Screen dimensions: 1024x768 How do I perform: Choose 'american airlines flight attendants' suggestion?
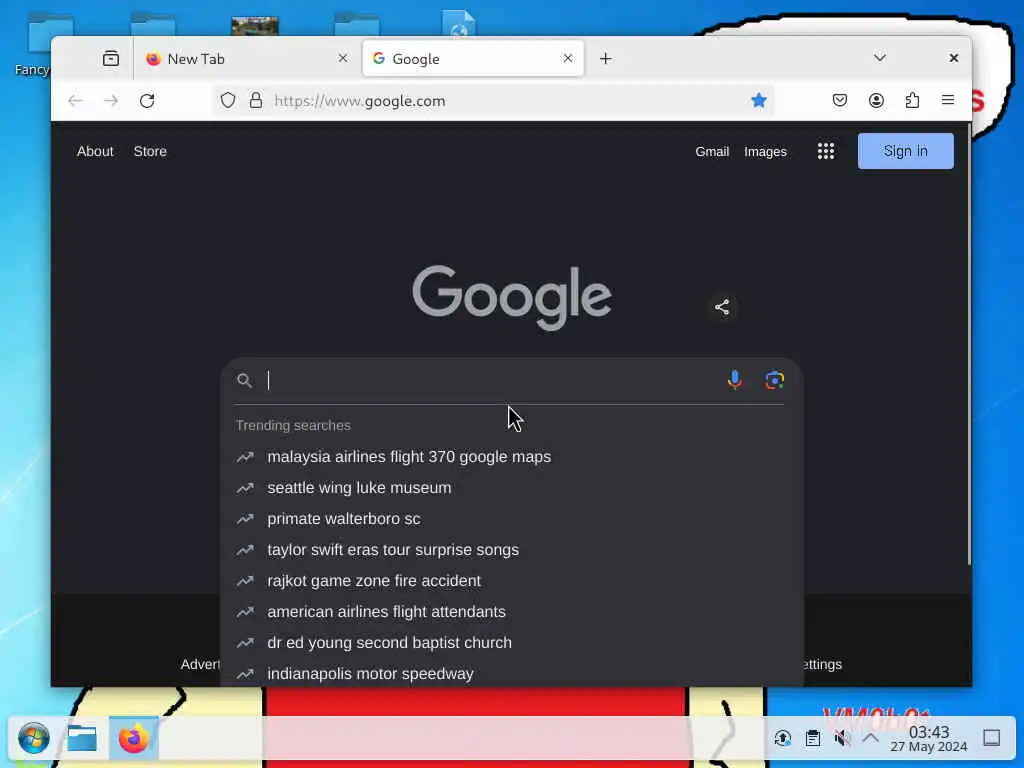[511, 612]
